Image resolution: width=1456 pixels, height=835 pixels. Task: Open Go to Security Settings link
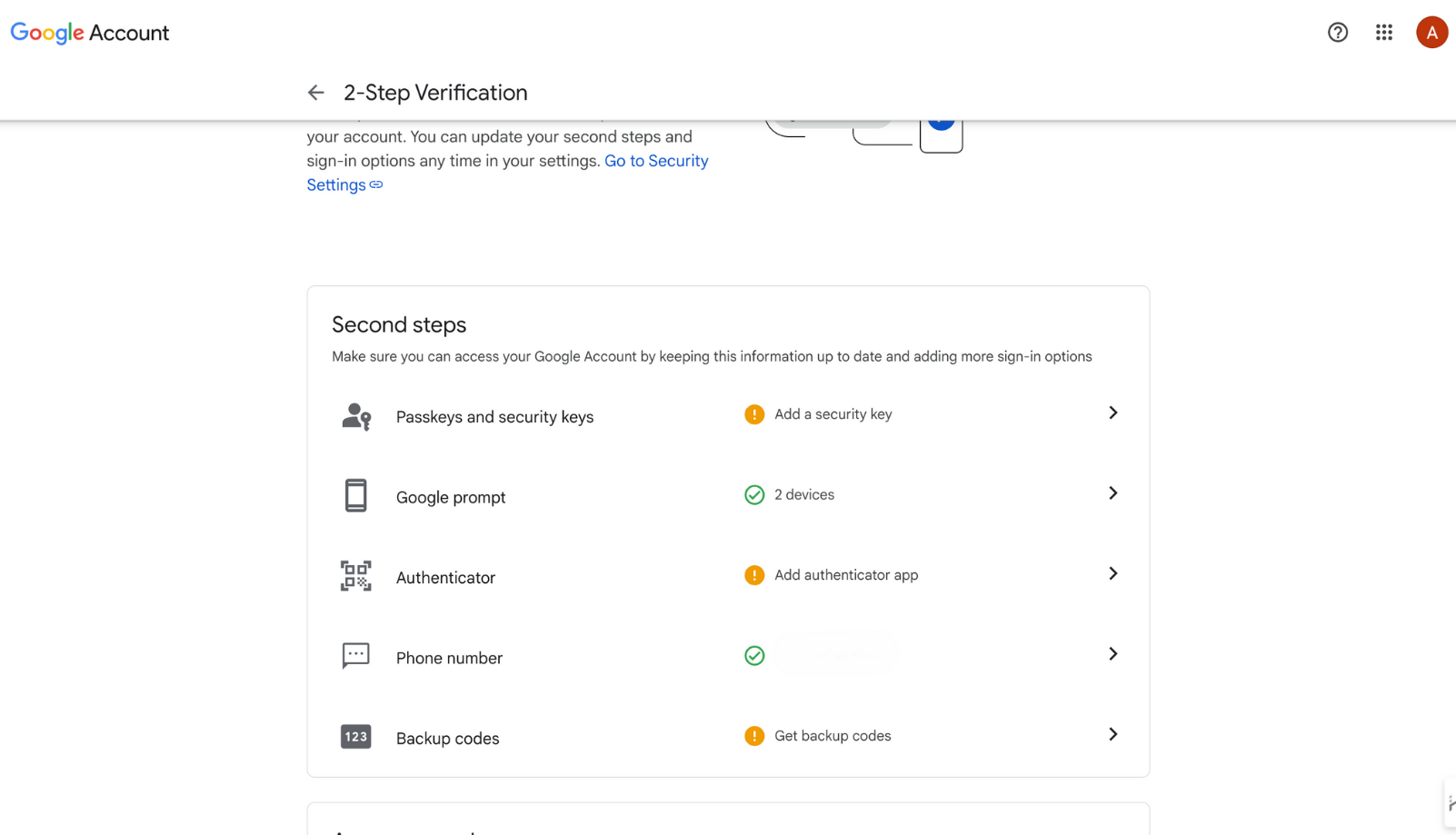(x=656, y=160)
